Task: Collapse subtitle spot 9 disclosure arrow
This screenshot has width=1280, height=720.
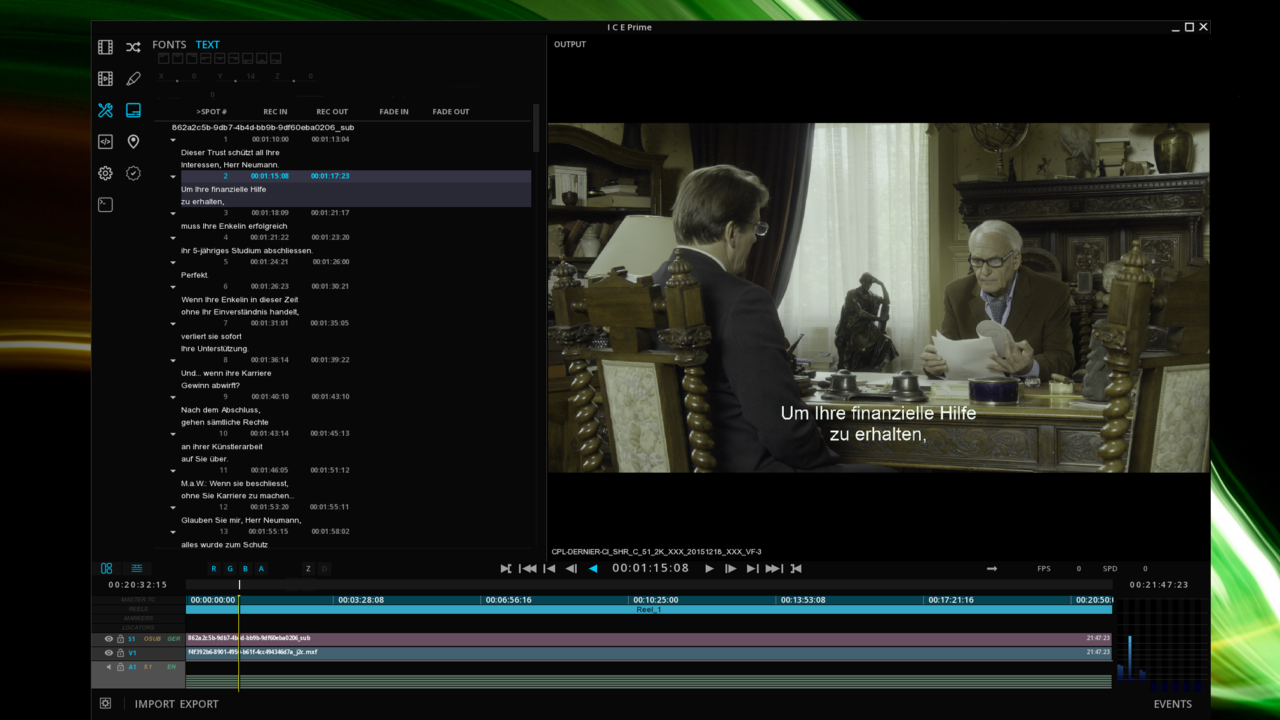Action: [173, 398]
